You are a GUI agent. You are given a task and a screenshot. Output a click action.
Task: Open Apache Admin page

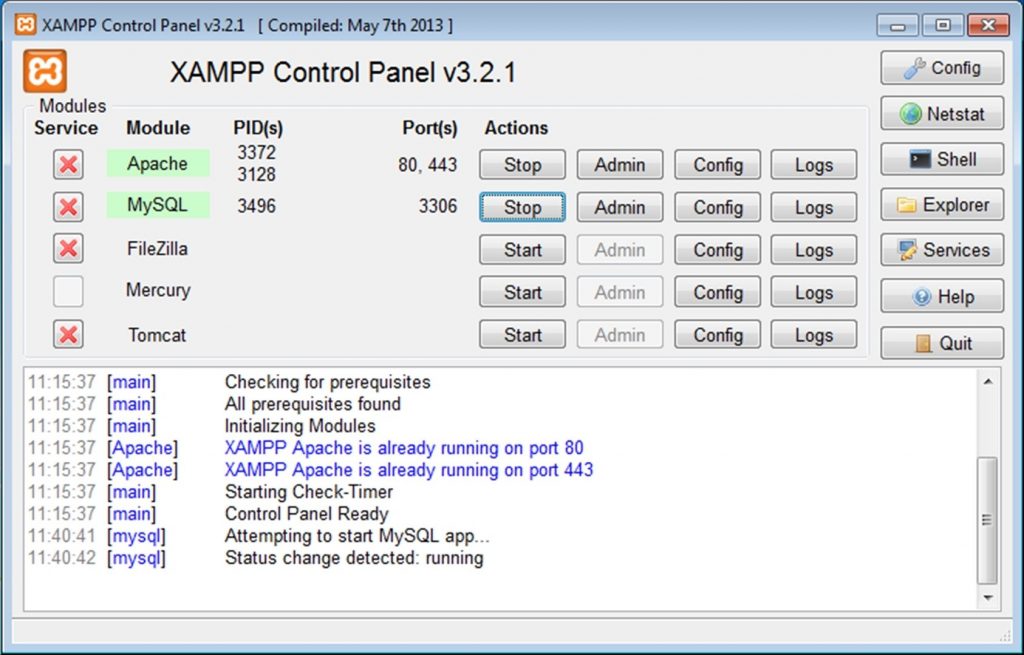(x=620, y=165)
